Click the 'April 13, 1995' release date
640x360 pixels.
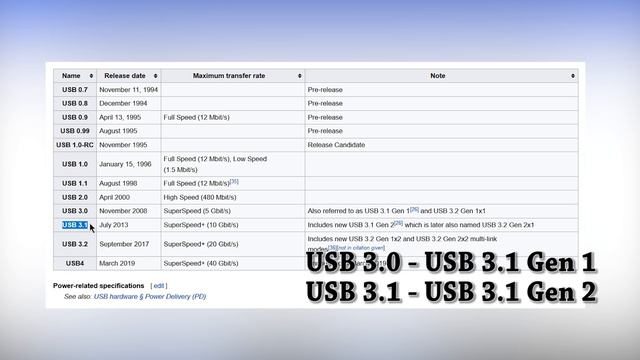click(120, 117)
